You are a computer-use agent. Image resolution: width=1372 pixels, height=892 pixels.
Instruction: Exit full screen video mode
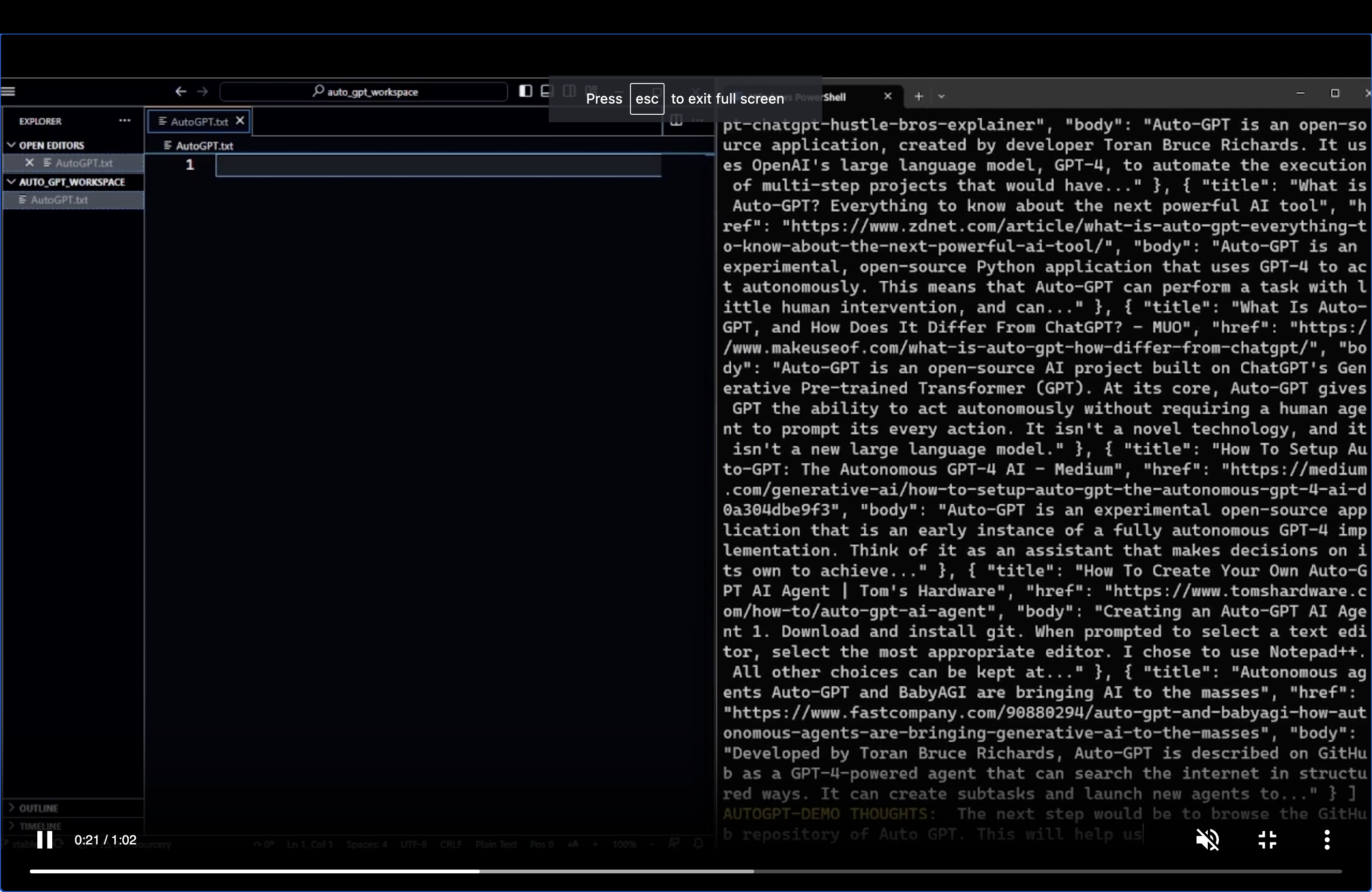click(x=1267, y=840)
